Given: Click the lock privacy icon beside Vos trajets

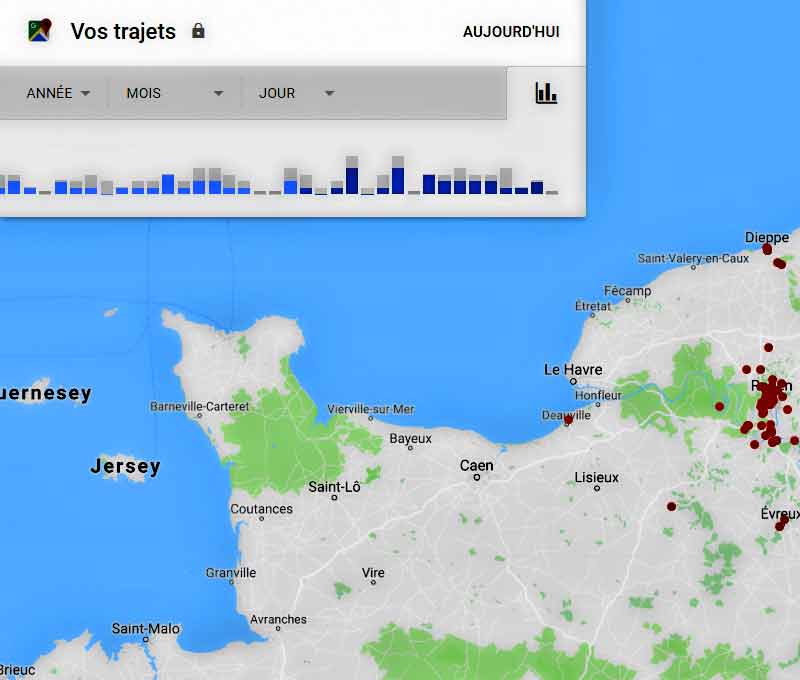Looking at the screenshot, I should point(198,31).
